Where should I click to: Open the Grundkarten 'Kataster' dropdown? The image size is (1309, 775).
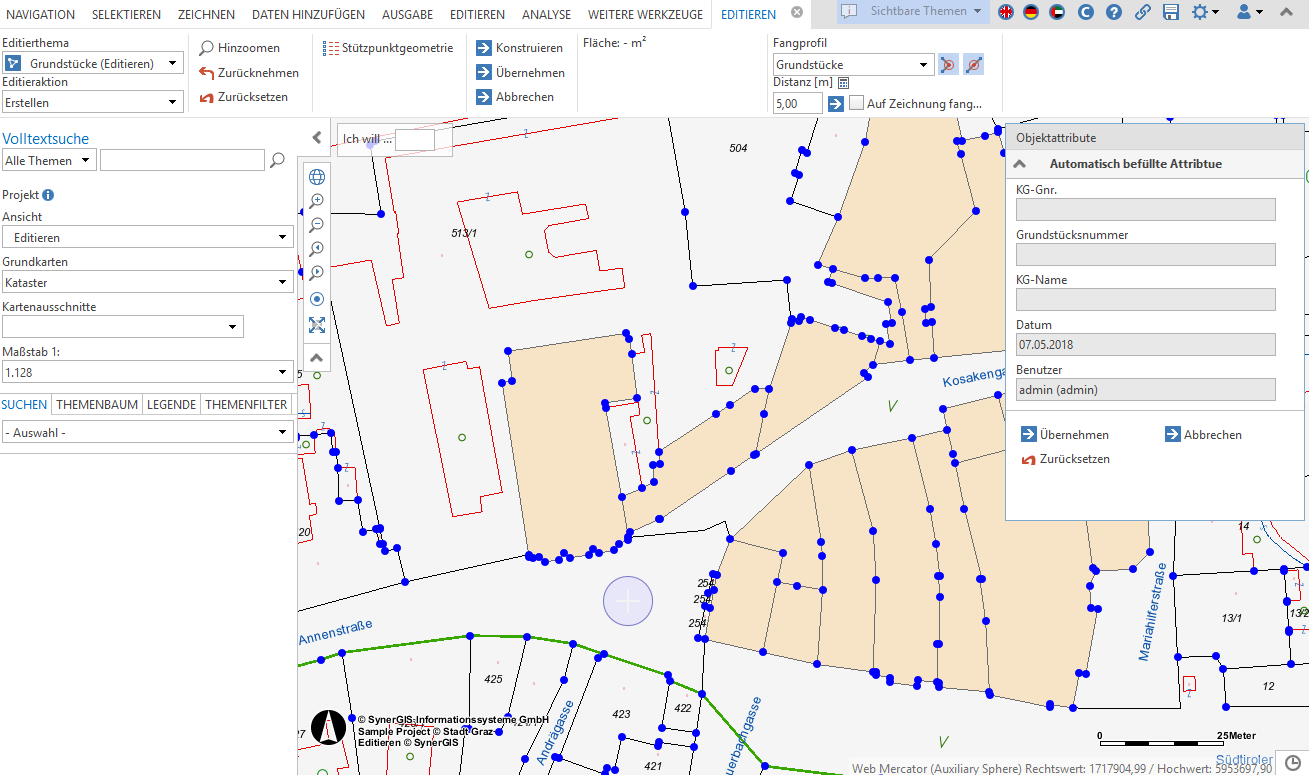[148, 283]
